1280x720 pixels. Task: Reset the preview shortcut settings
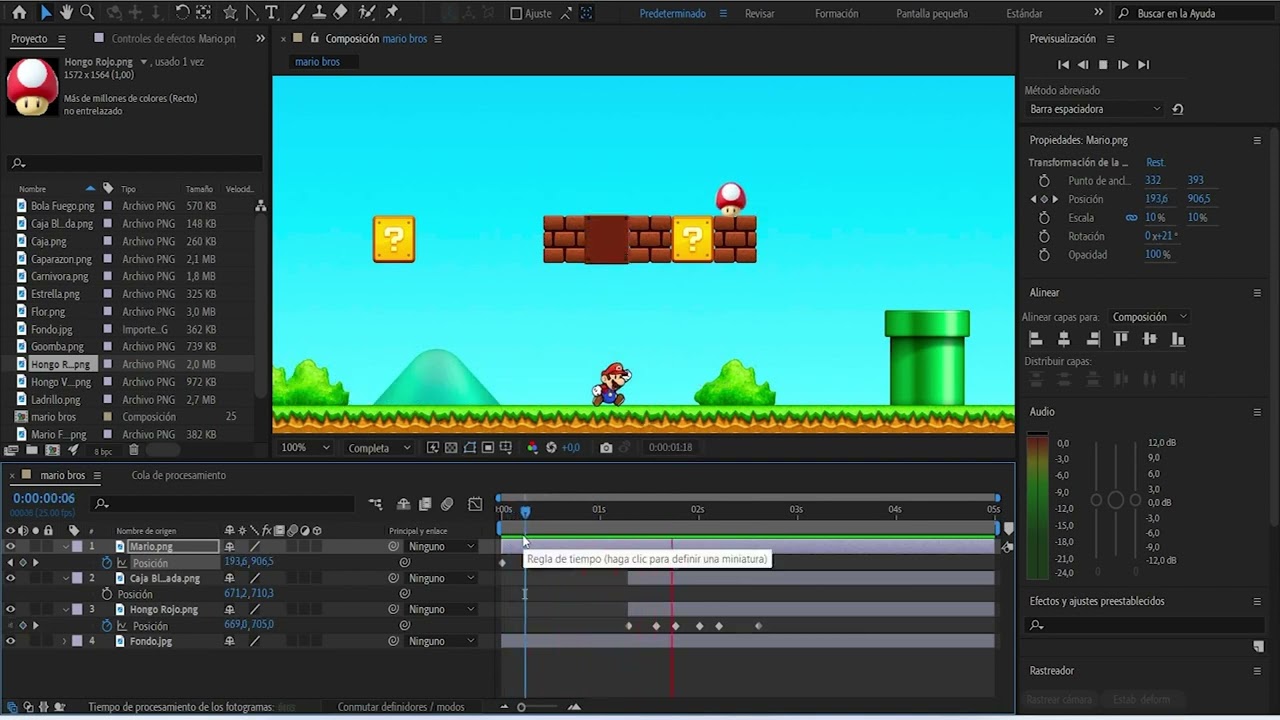click(x=1178, y=109)
